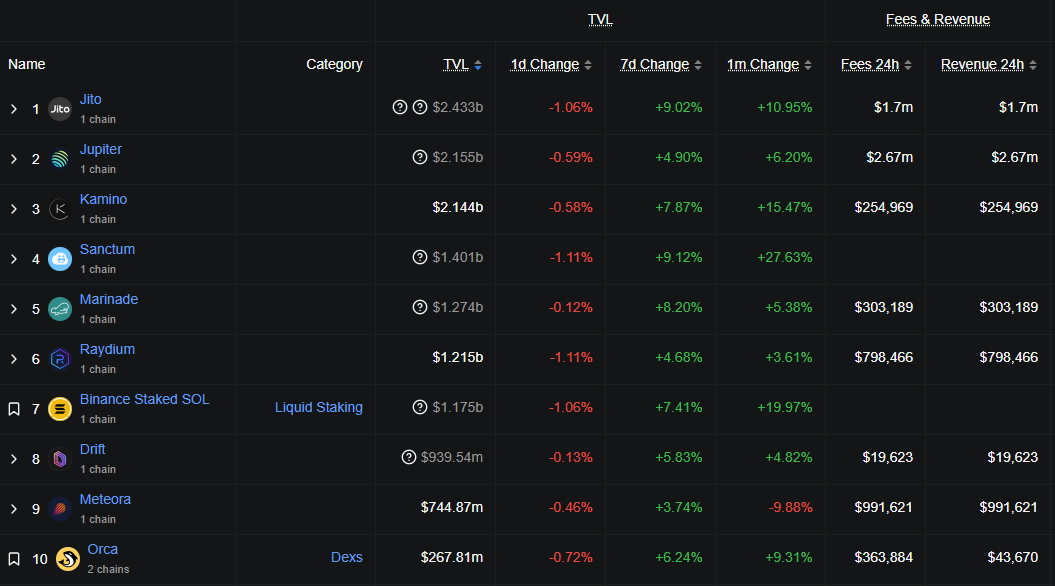The width and height of the screenshot is (1055, 586).
Task: Click the Drift logo icon
Action: click(60, 459)
